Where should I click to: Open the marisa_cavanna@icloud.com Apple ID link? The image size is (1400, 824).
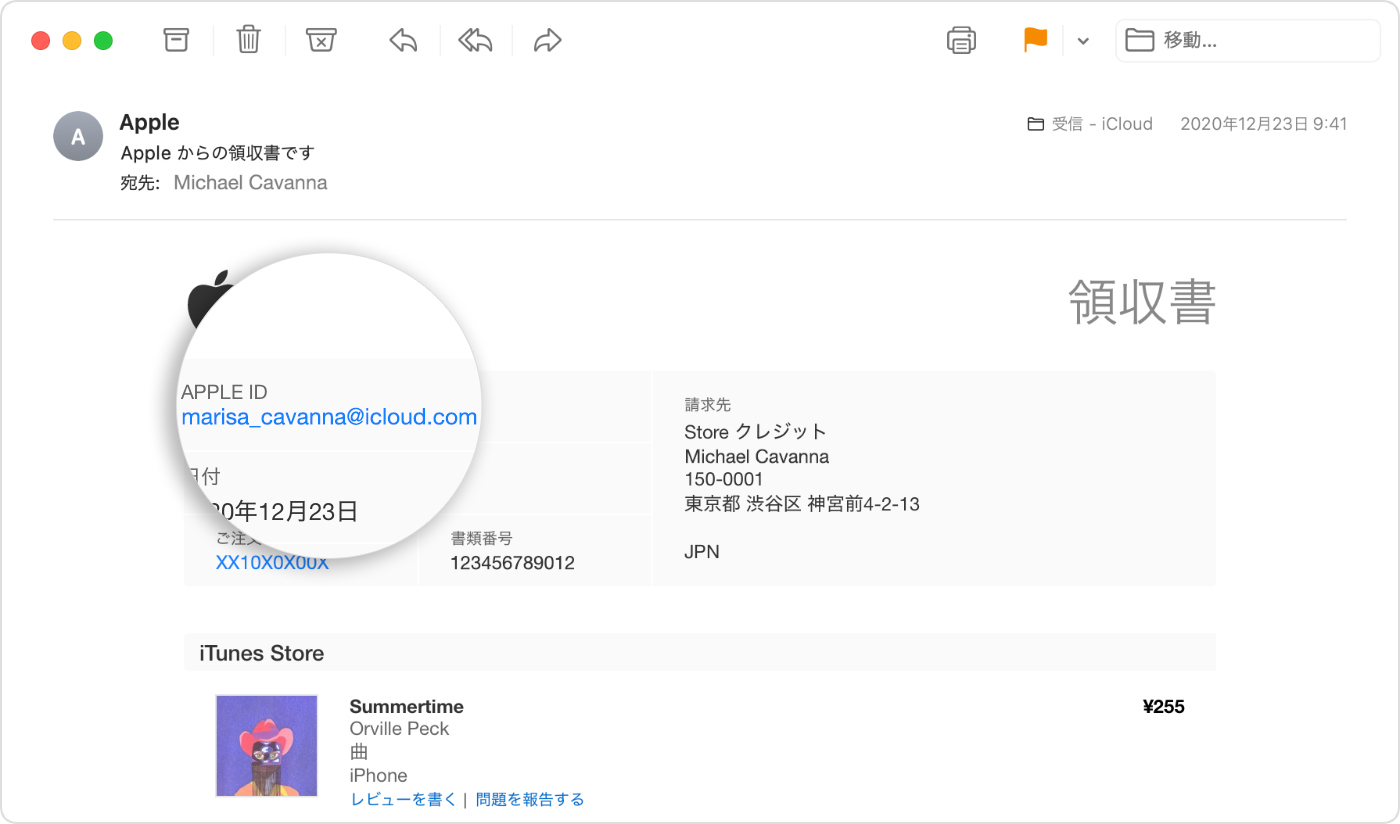329,417
